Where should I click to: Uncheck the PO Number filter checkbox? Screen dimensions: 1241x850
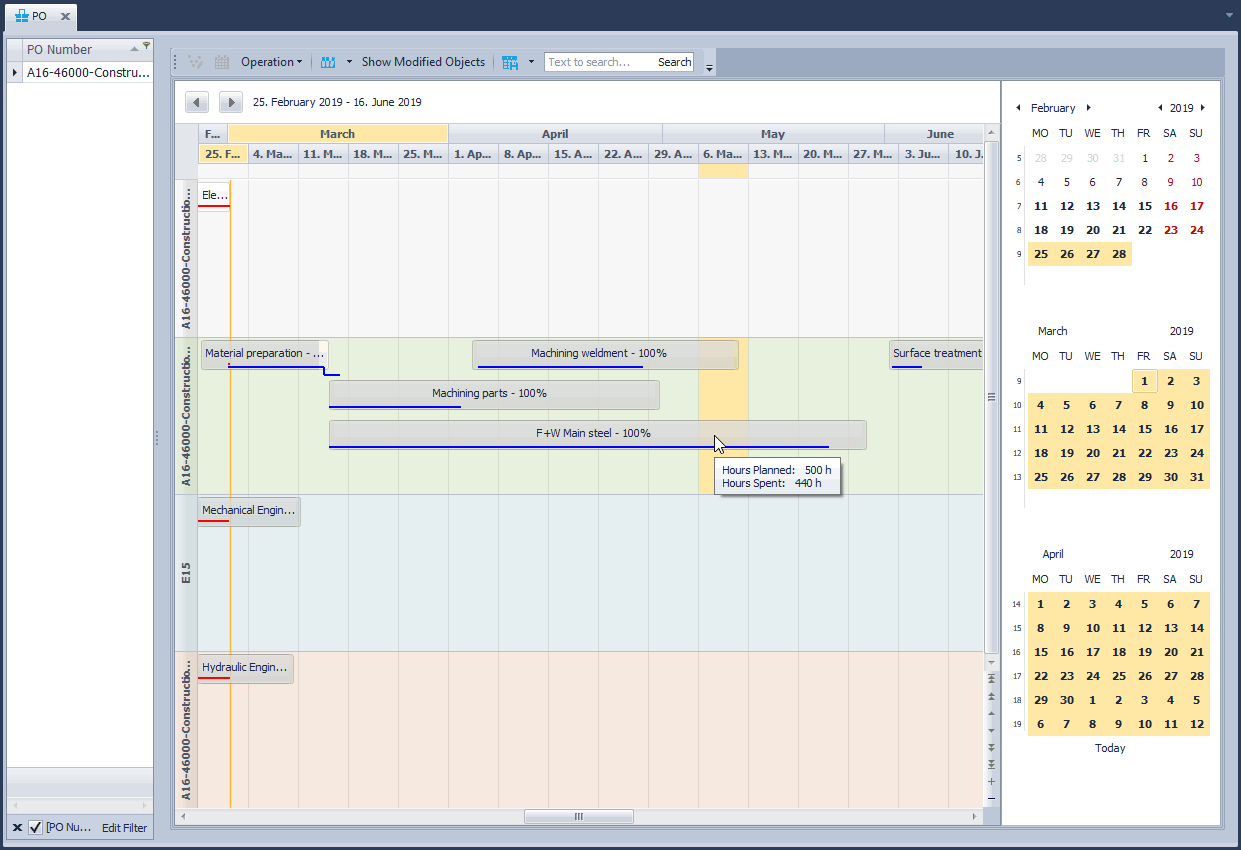[36, 828]
